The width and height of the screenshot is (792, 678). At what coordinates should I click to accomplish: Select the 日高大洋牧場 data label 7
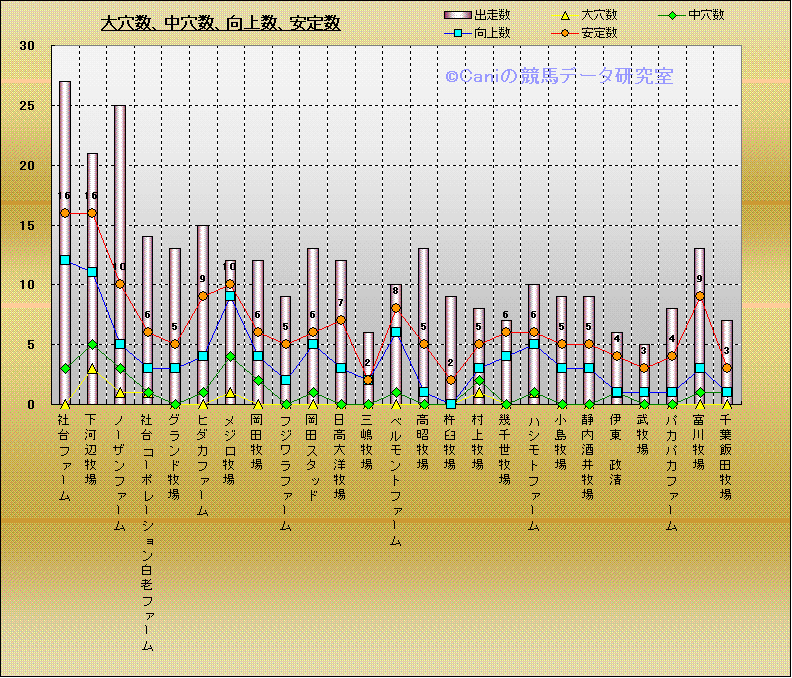click(341, 303)
